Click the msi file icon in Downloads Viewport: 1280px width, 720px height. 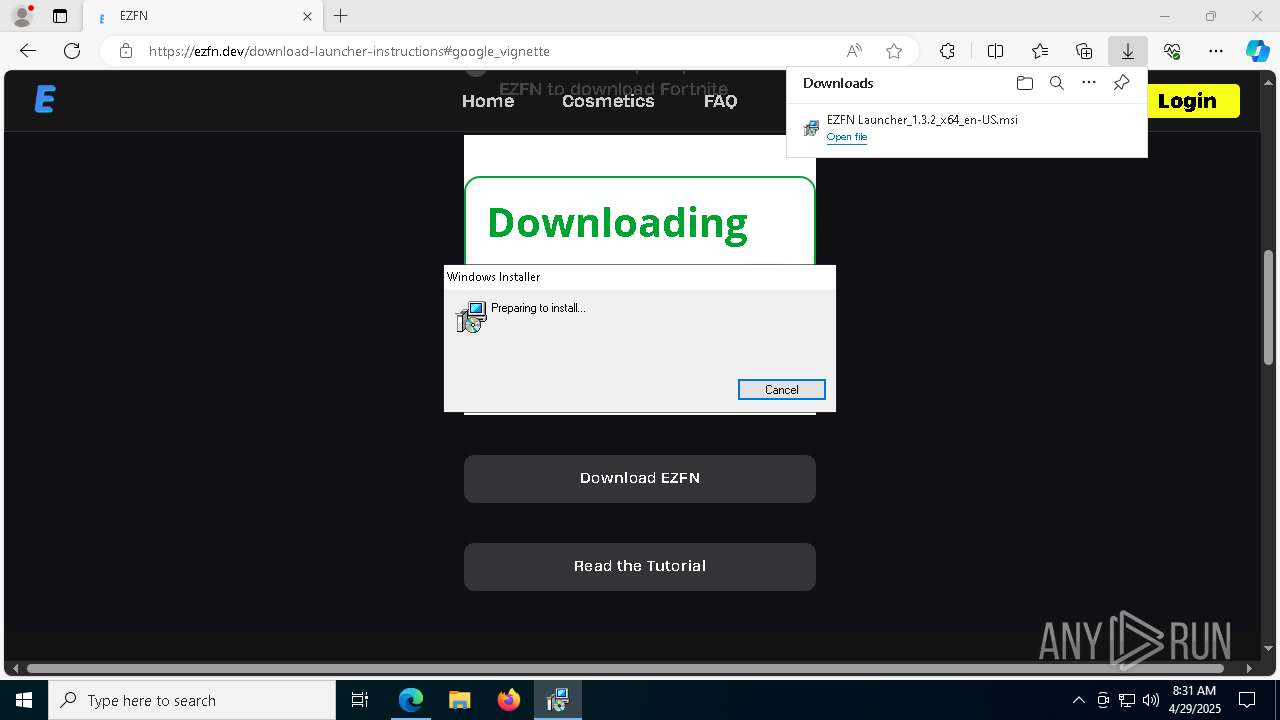[811, 128]
